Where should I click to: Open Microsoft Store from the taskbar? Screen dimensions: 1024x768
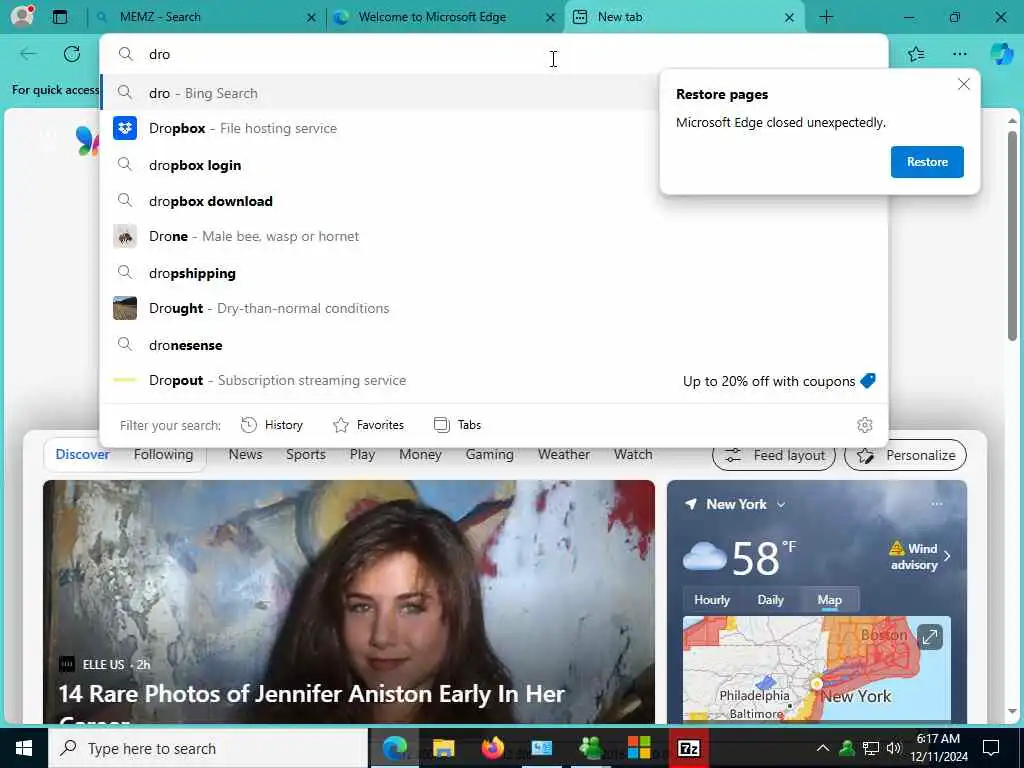pyautogui.click(x=639, y=748)
